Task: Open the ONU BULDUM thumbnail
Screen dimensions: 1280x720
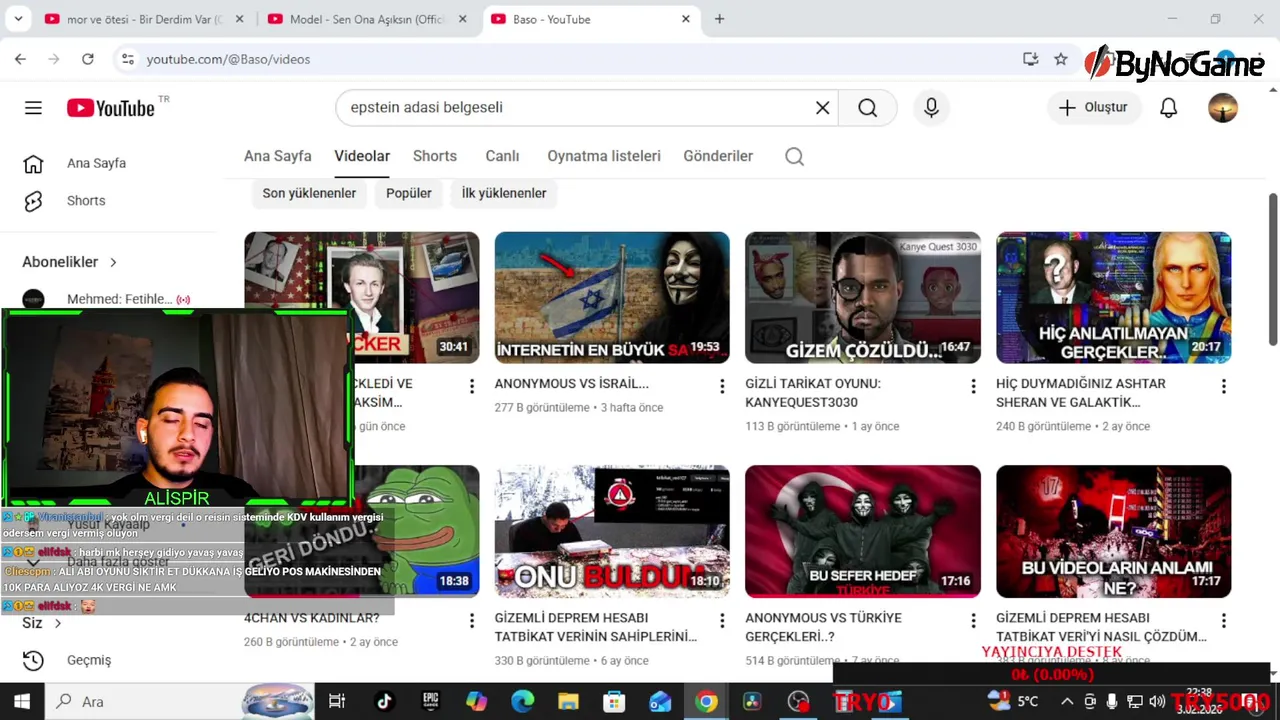Action: [612, 531]
